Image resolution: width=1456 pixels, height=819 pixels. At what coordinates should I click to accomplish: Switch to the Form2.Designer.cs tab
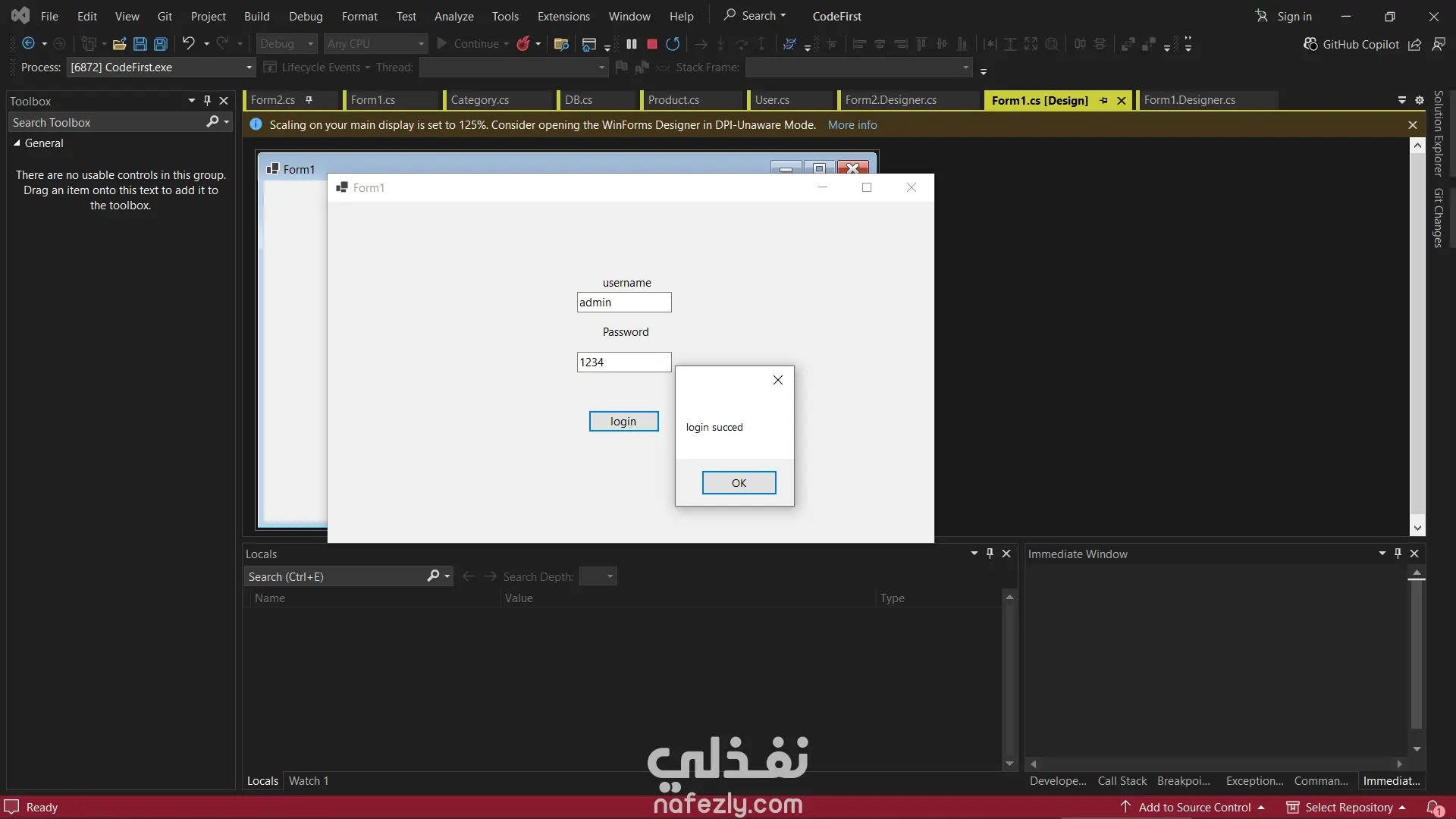pyautogui.click(x=890, y=100)
